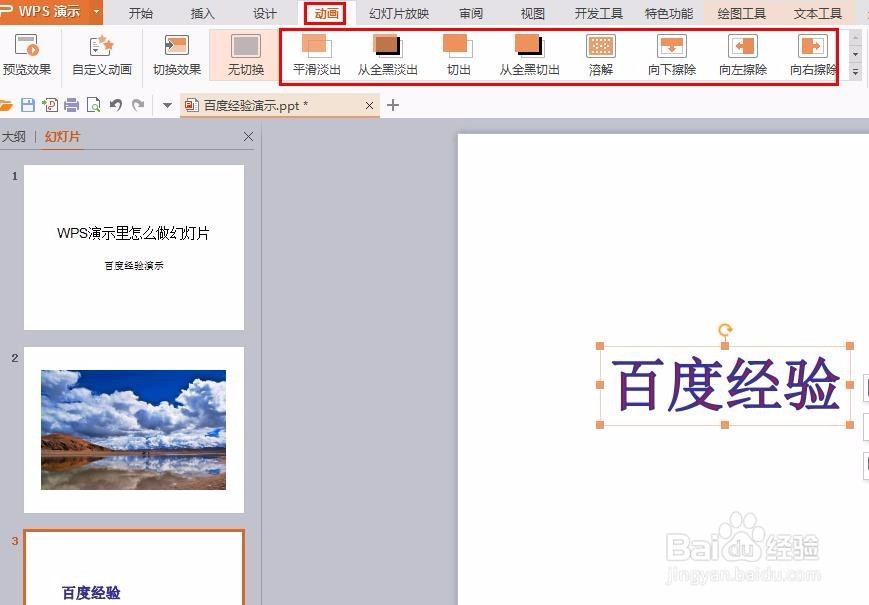Screen dimensions: 869x605
Task: Select slide 2 thumbnail with landscape photo
Action: (134, 430)
